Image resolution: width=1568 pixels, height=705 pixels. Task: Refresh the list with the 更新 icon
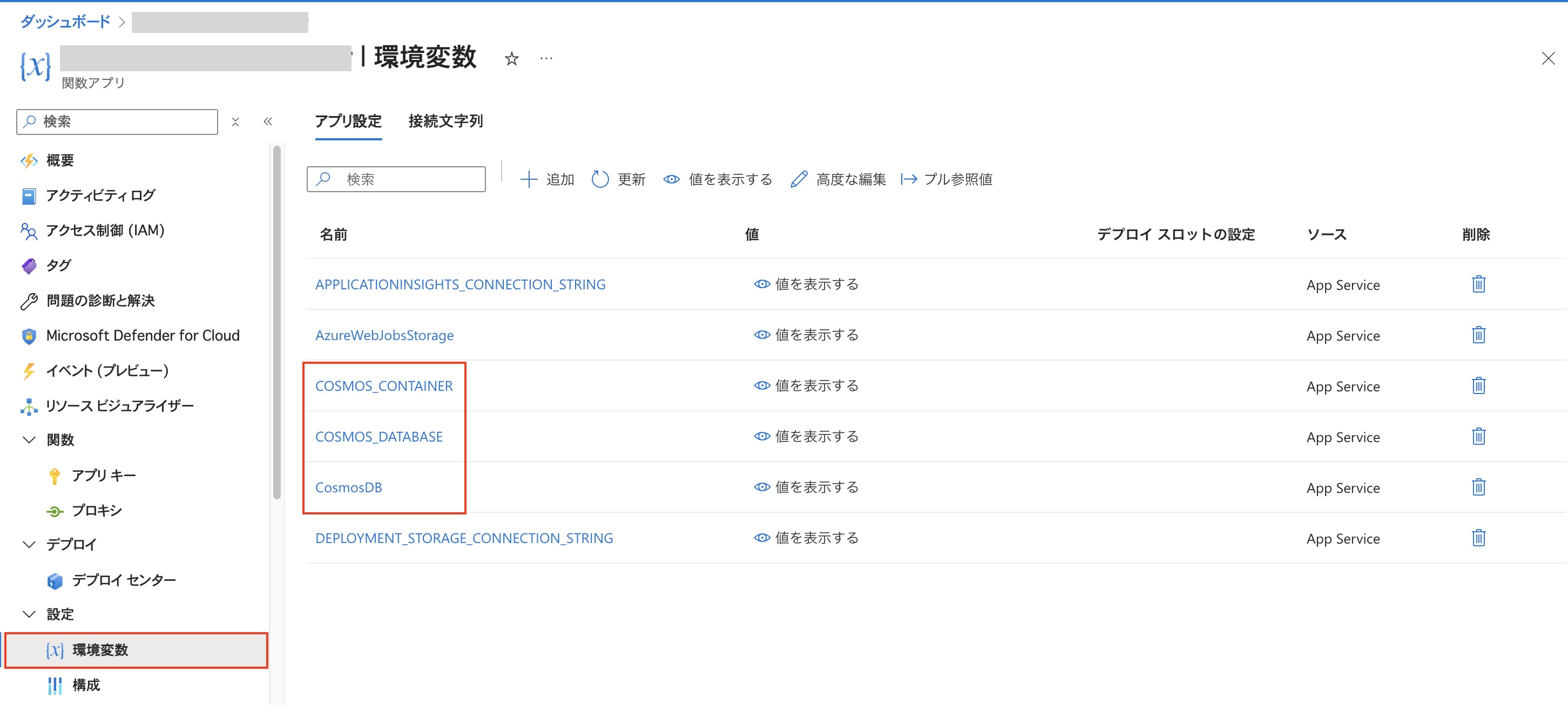(600, 179)
